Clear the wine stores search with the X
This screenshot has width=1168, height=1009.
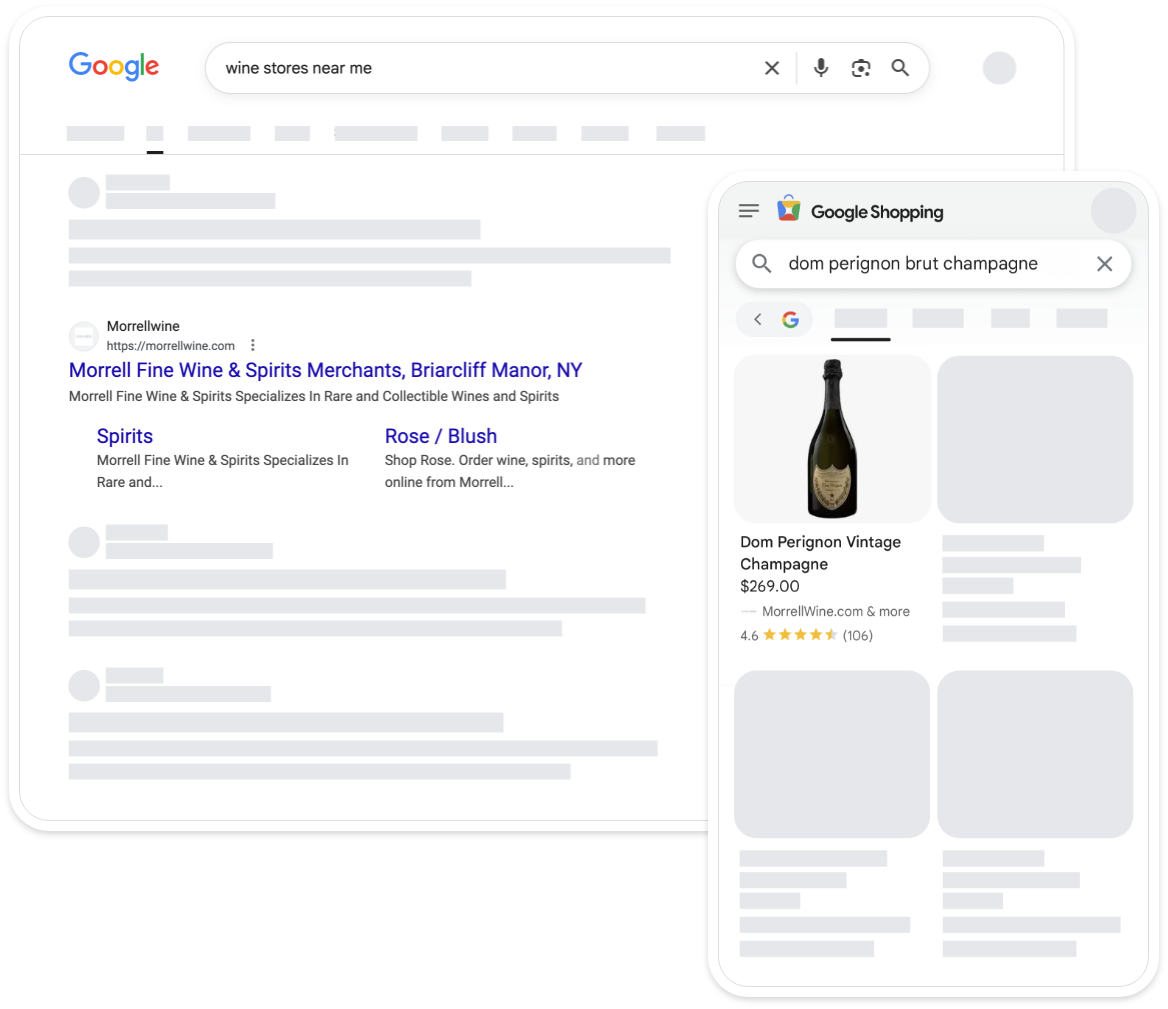point(772,68)
